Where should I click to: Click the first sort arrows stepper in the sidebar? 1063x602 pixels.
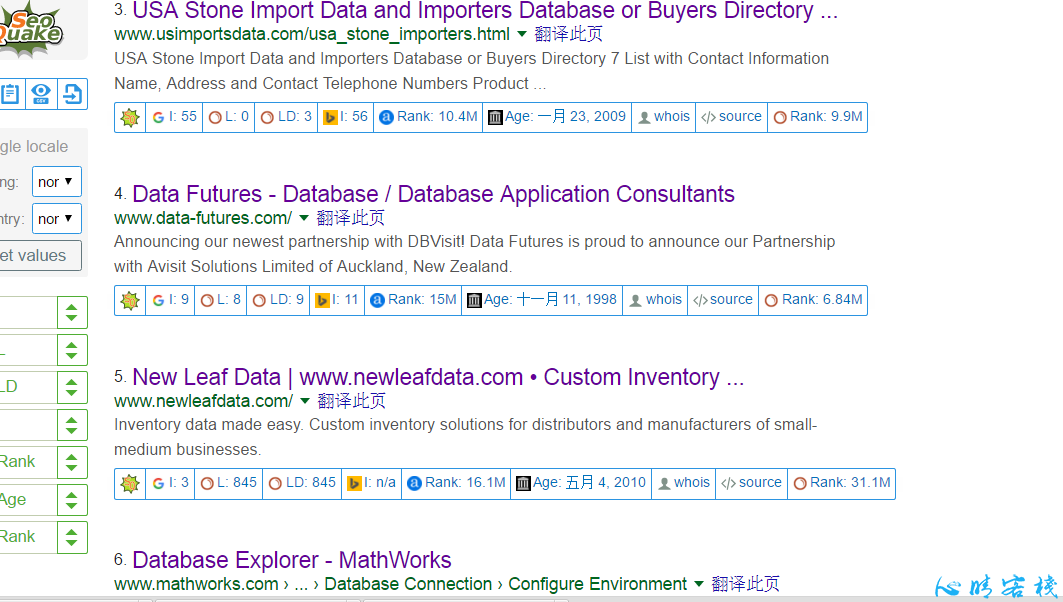click(72, 313)
